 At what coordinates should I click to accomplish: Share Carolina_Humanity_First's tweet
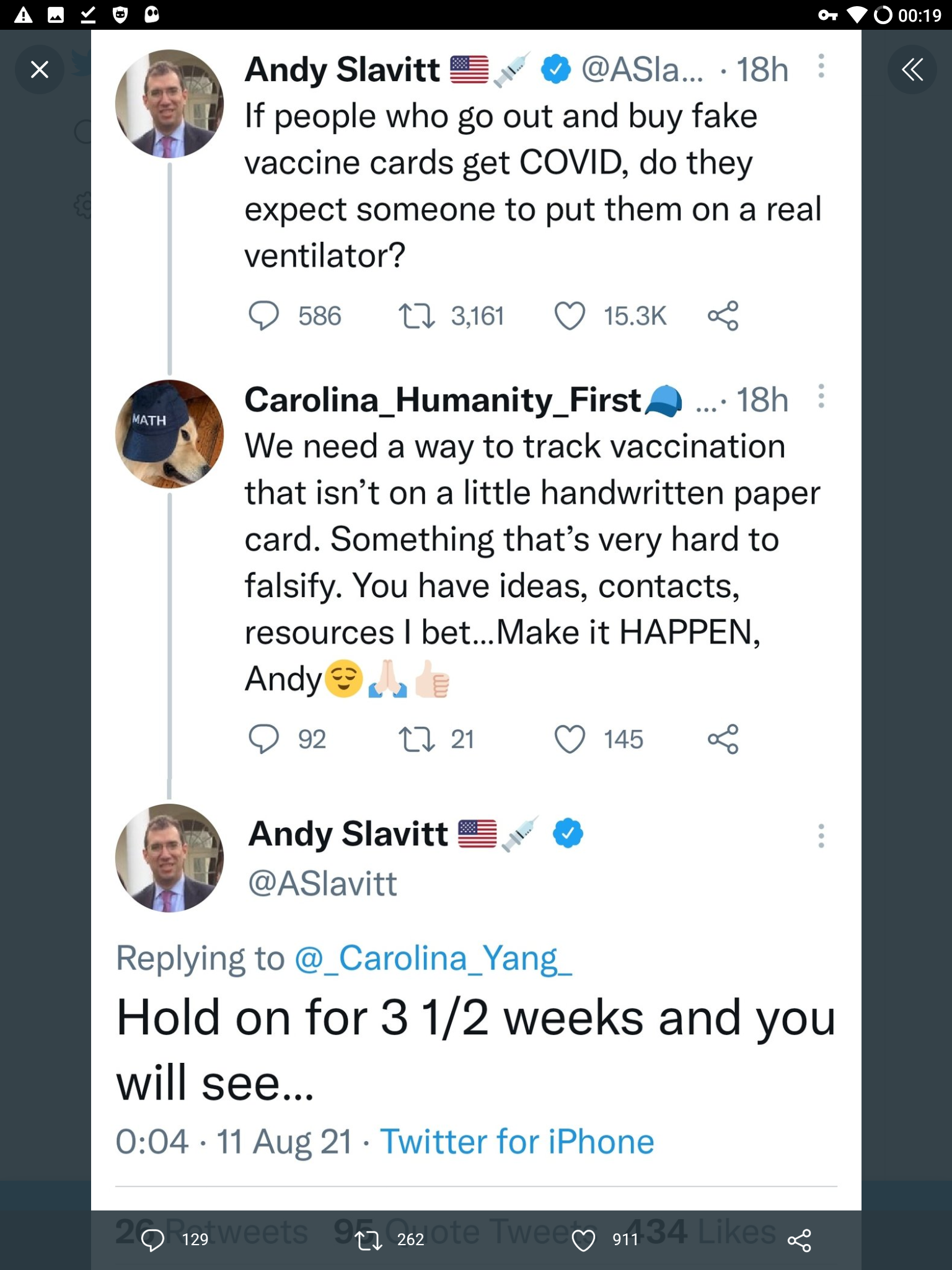[x=723, y=739]
